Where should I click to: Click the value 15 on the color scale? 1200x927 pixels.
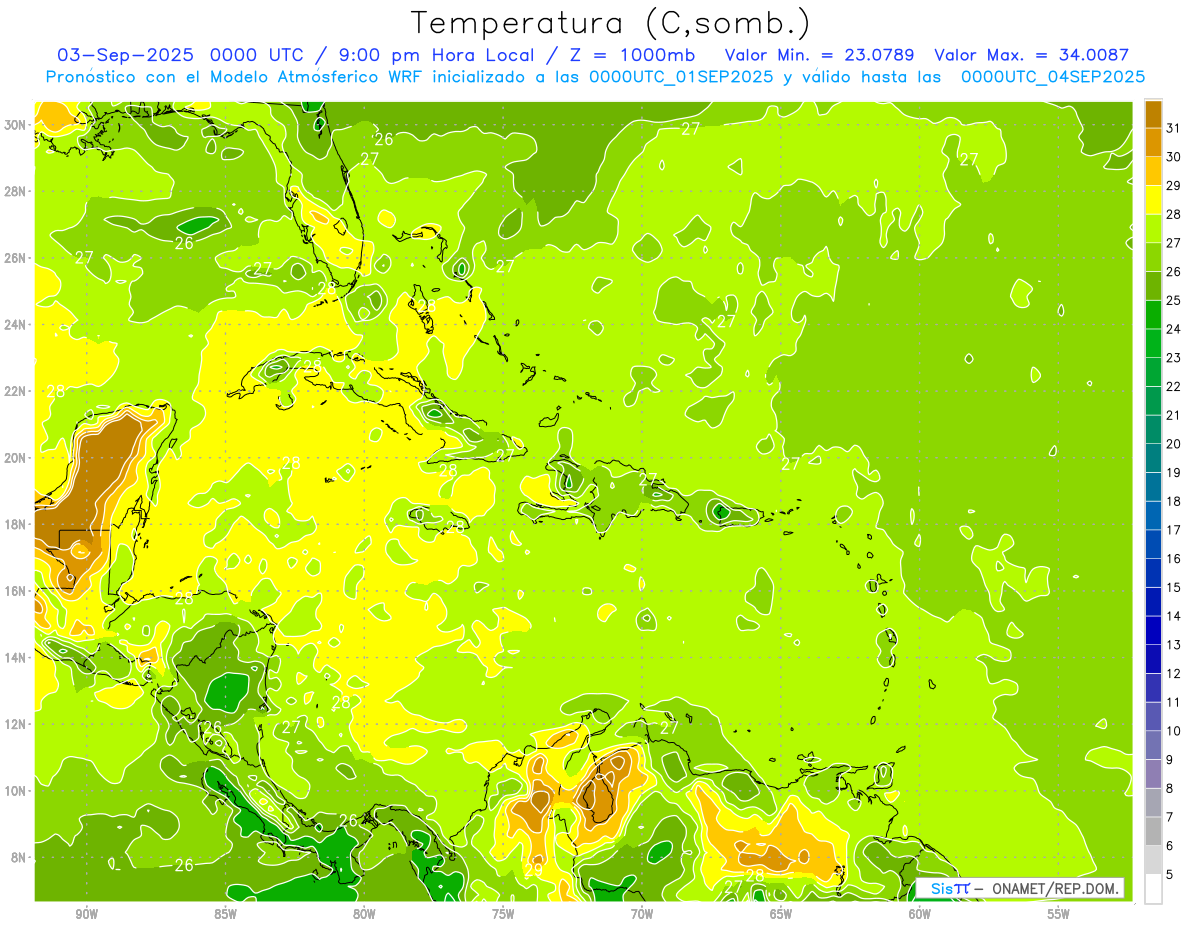(1174, 587)
